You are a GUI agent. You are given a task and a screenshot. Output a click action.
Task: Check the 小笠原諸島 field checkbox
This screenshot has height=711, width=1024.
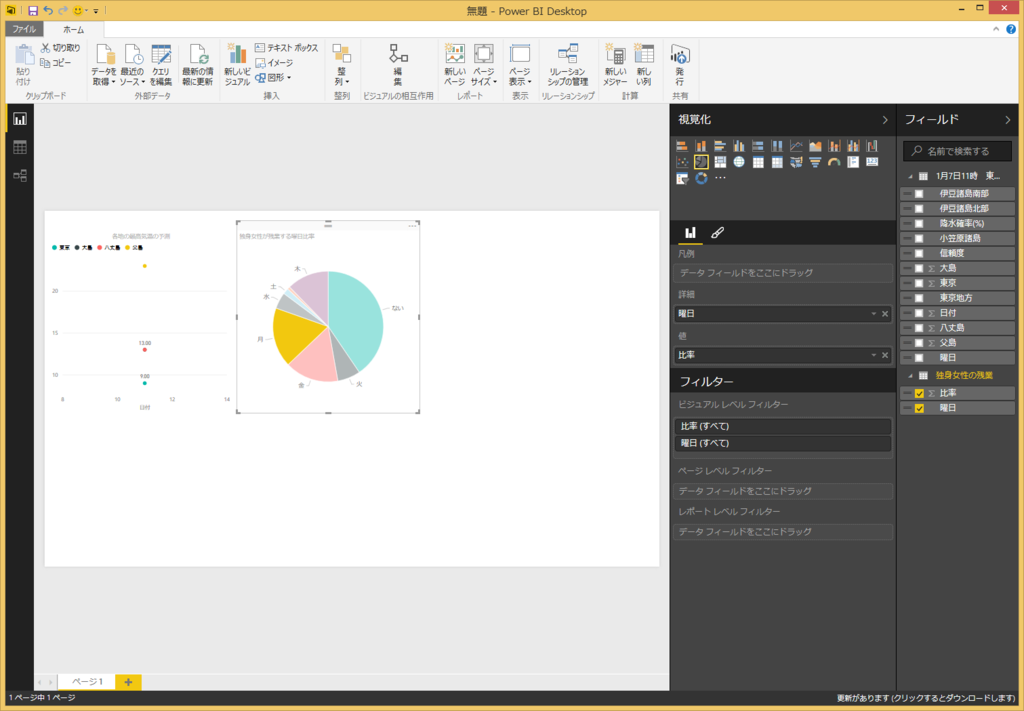coord(919,238)
